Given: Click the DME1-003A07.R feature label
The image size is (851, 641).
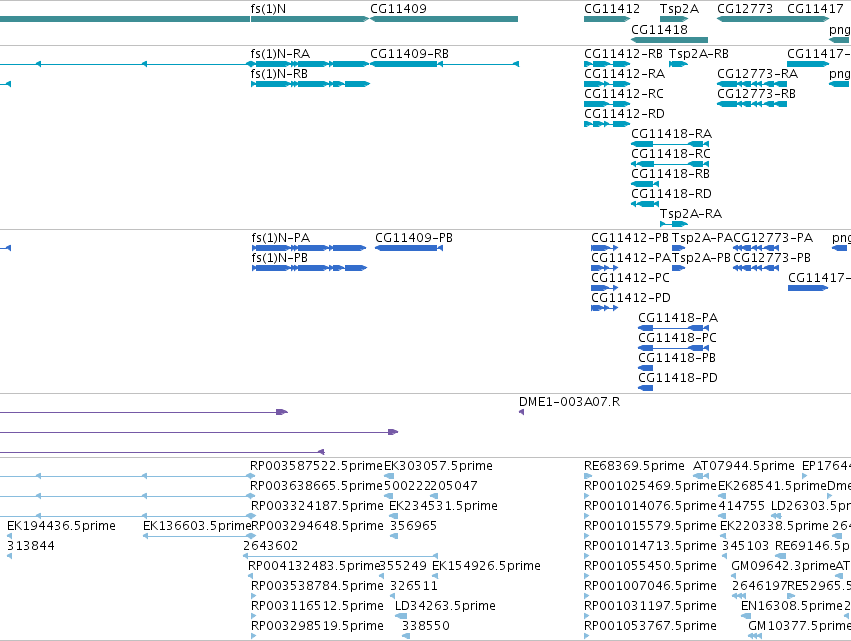Looking at the screenshot, I should [569, 402].
